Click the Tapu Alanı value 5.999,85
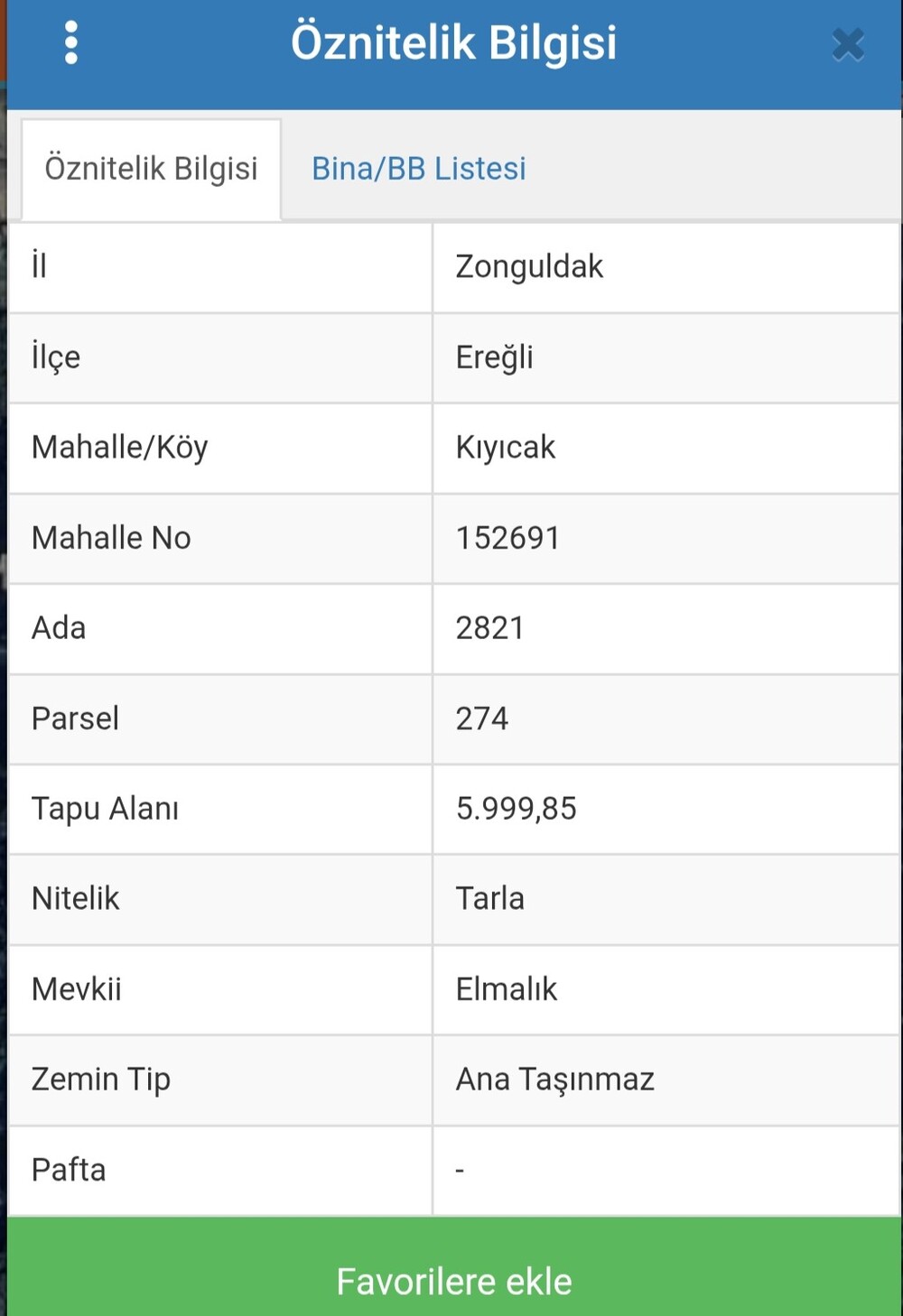Image resolution: width=903 pixels, height=1316 pixels. (516, 809)
